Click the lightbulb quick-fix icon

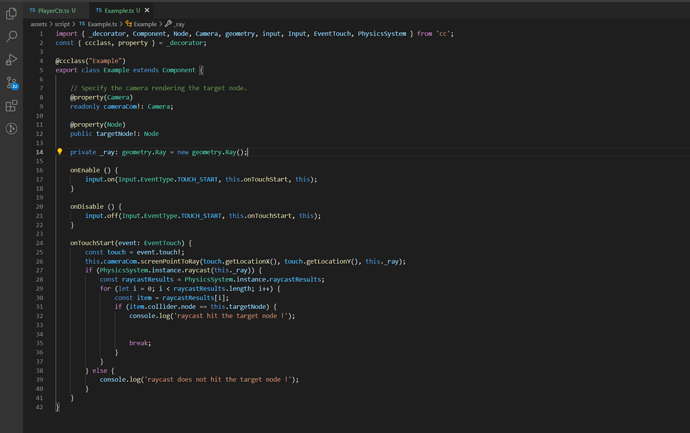59,152
